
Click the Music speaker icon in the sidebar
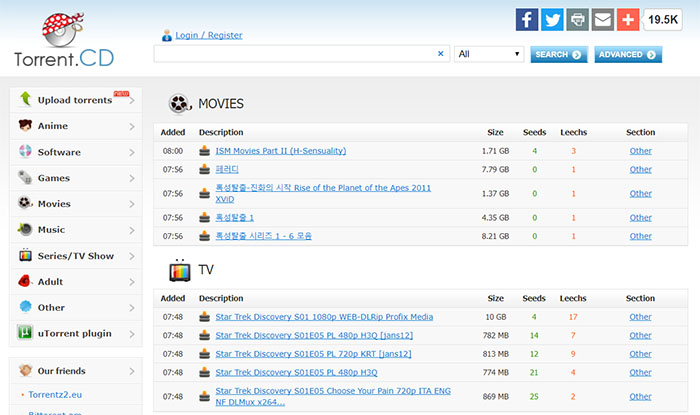[x=25, y=229]
